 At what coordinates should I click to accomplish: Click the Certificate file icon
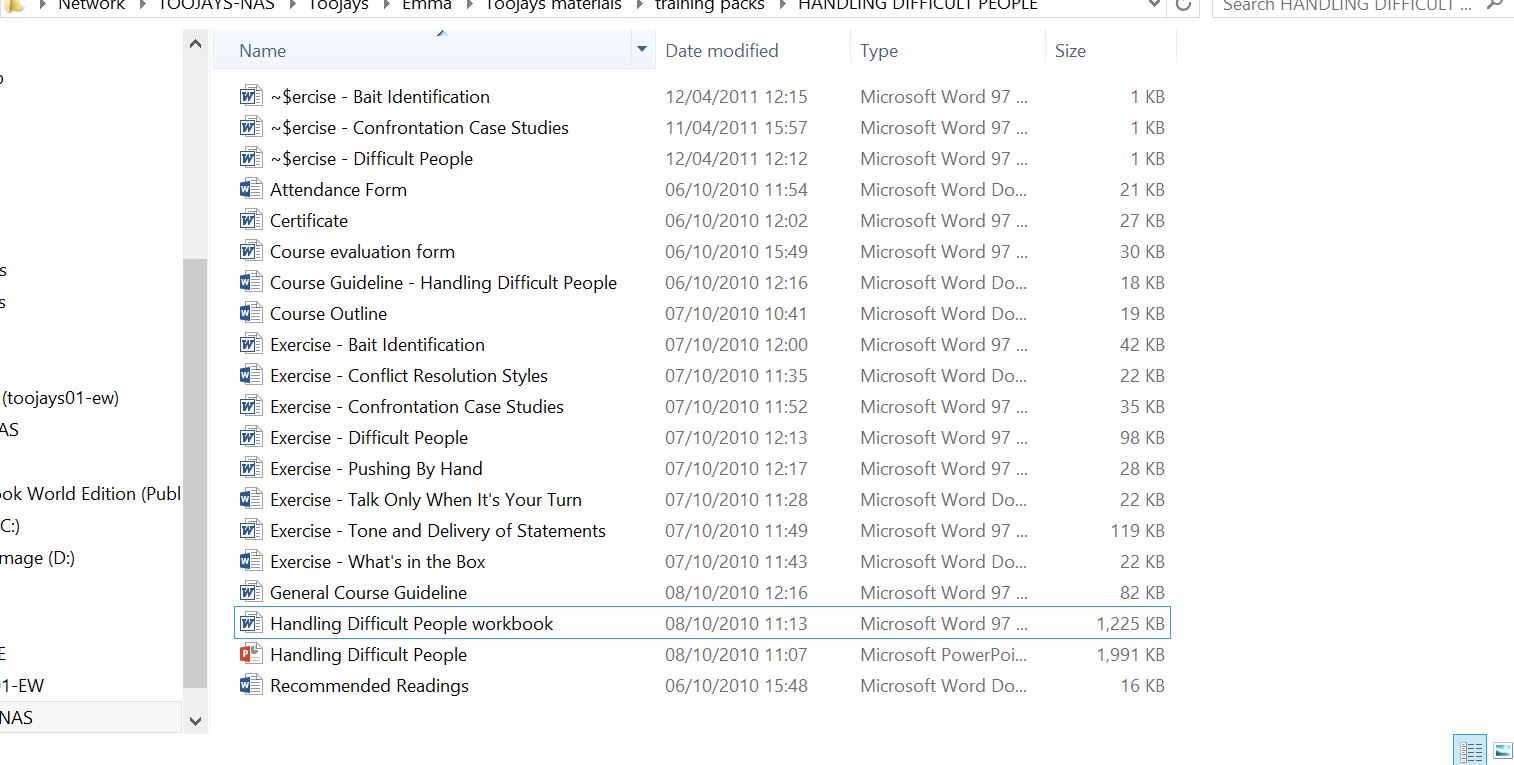click(251, 220)
